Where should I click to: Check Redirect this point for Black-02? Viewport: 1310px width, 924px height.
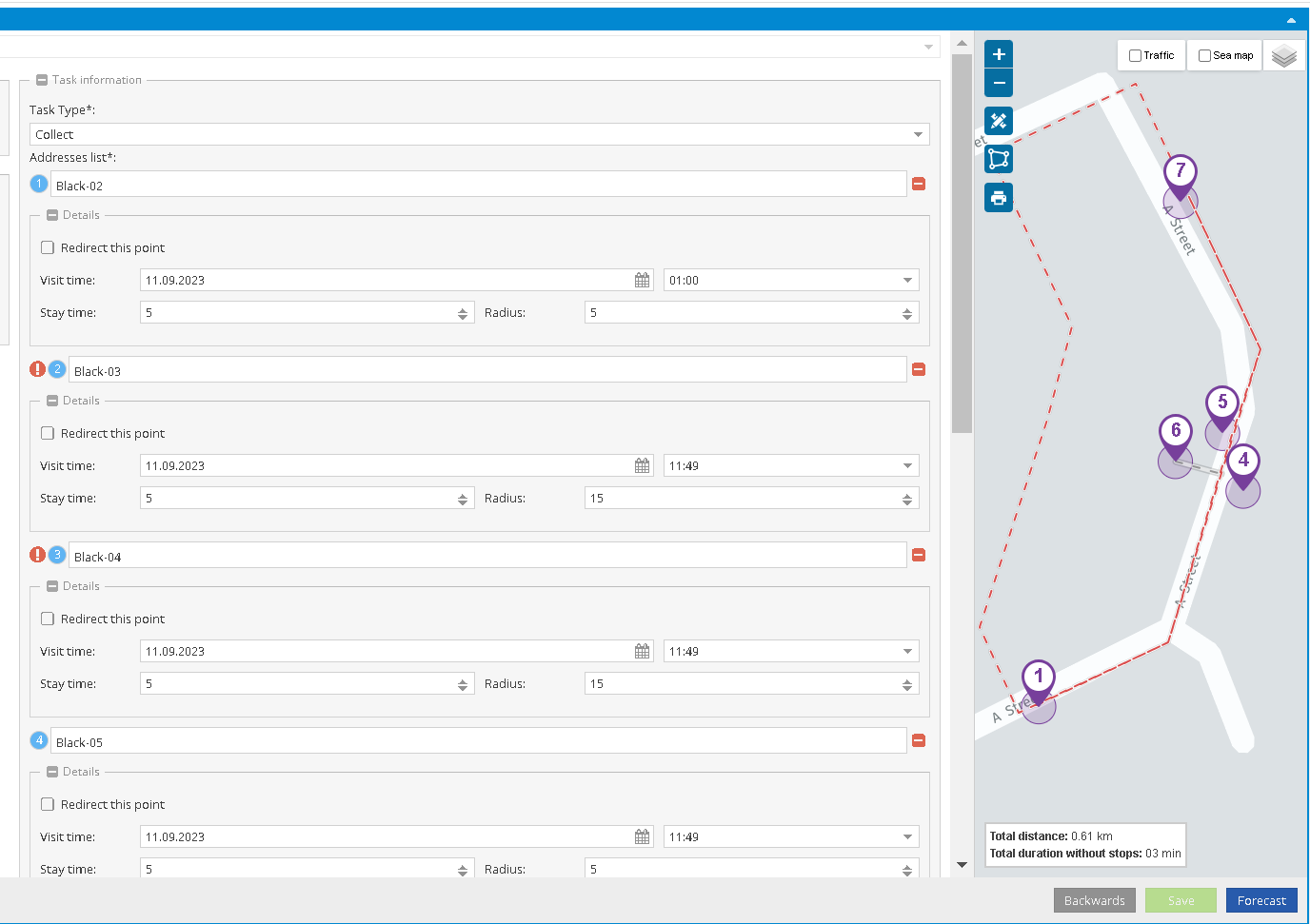coord(48,247)
